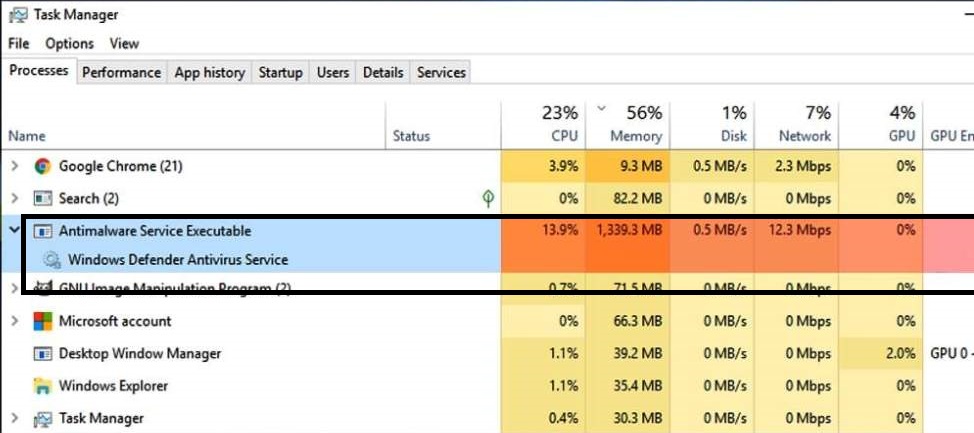Image resolution: width=974 pixels, height=433 pixels.
Task: Click the Windows Defender Antivirus Service gear icon
Action: 51,260
